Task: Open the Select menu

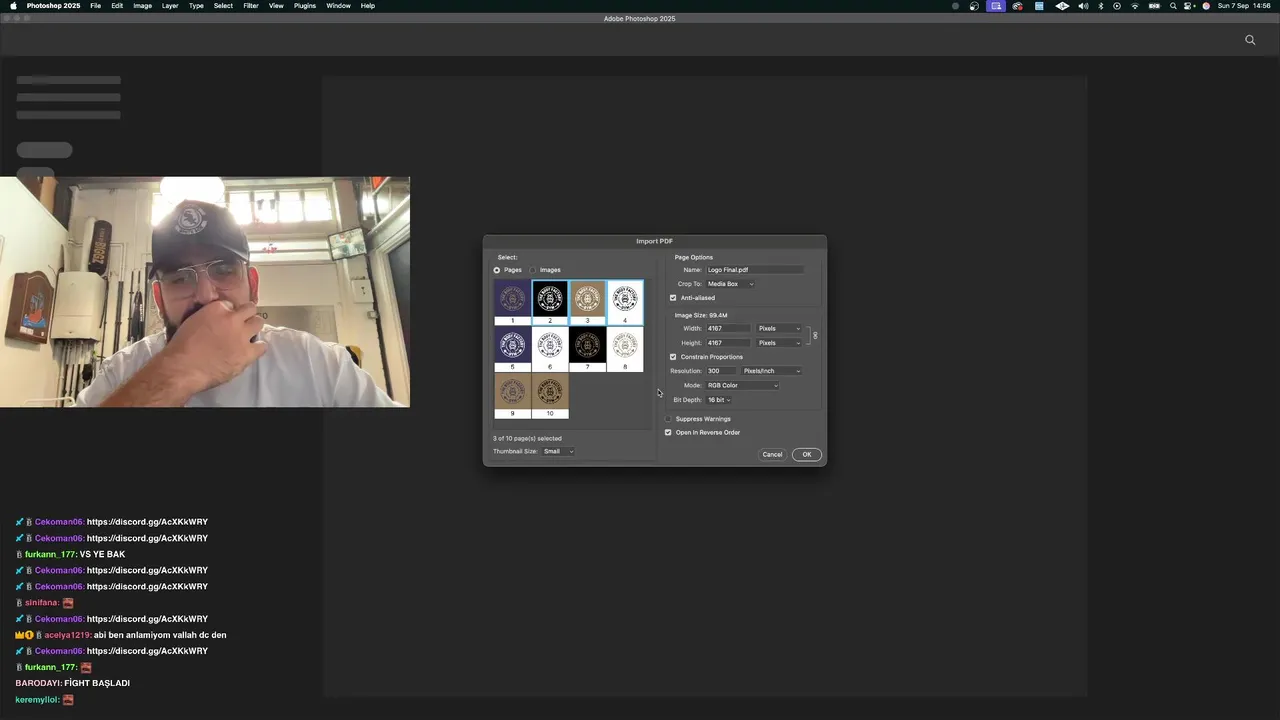Action: pos(223,6)
